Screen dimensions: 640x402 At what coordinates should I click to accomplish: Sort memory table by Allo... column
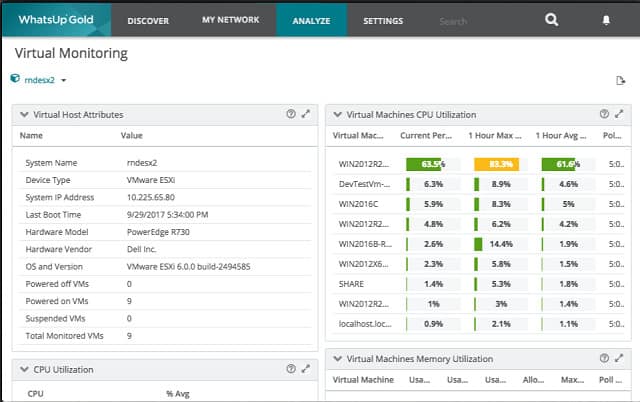coord(533,380)
